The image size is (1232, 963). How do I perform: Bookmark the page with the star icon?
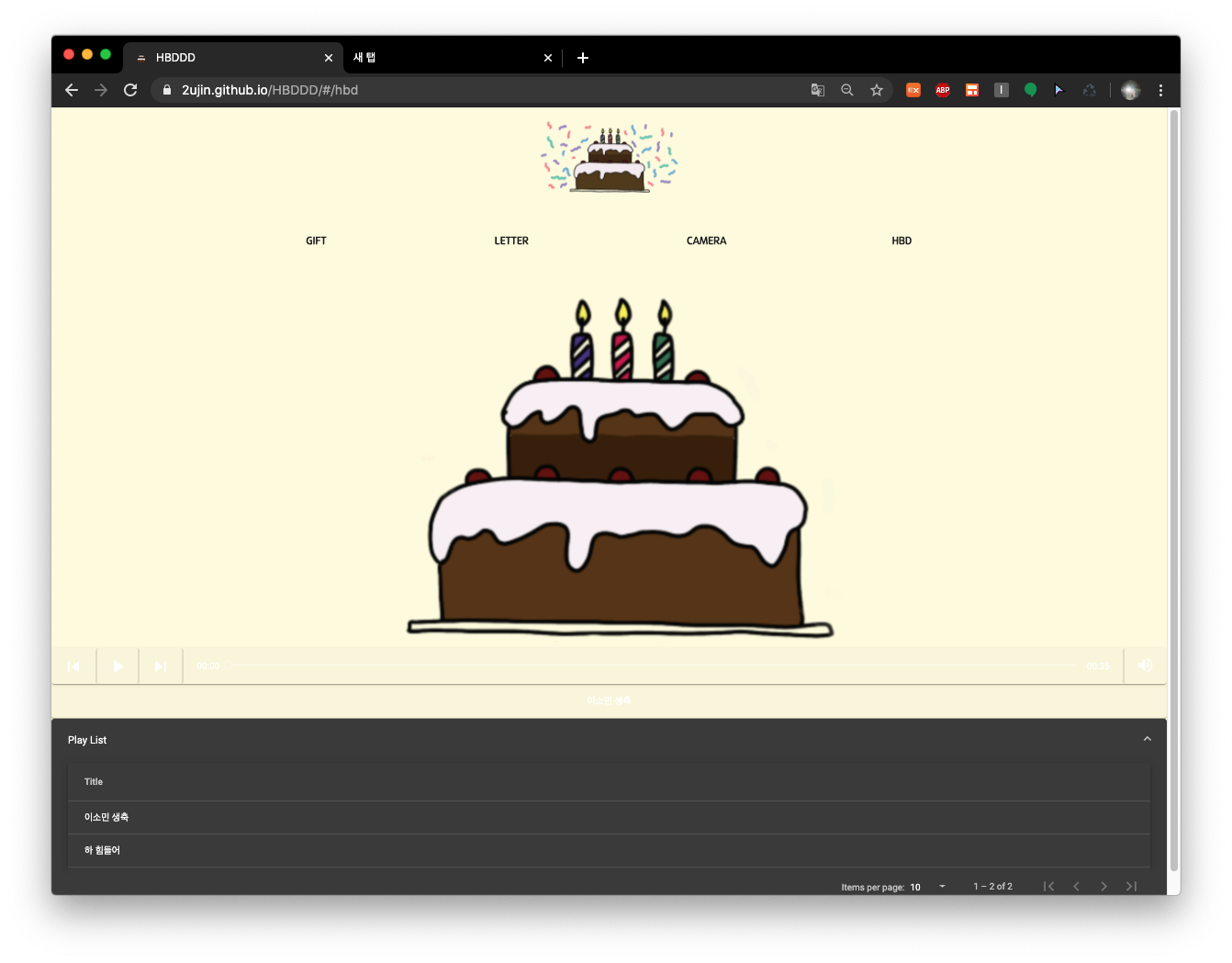(x=877, y=90)
